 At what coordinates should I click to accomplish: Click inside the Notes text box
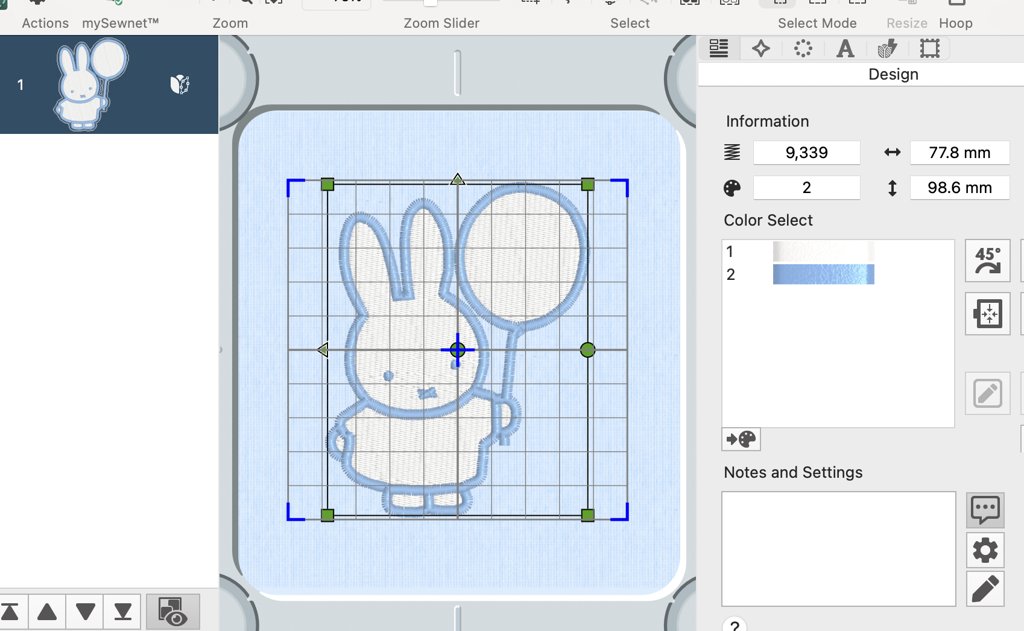click(x=839, y=549)
